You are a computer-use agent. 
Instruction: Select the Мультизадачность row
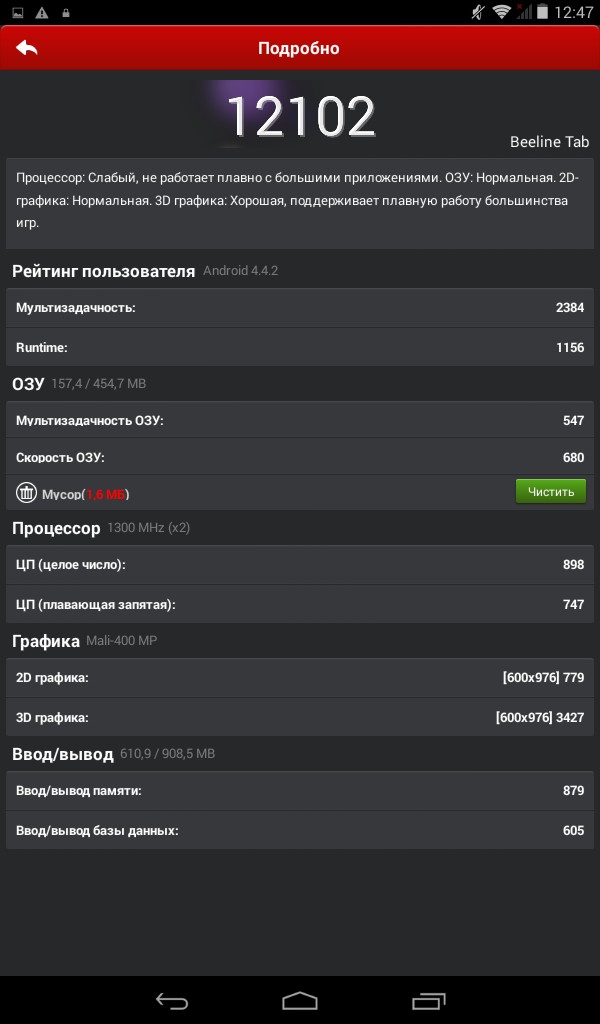click(x=300, y=308)
